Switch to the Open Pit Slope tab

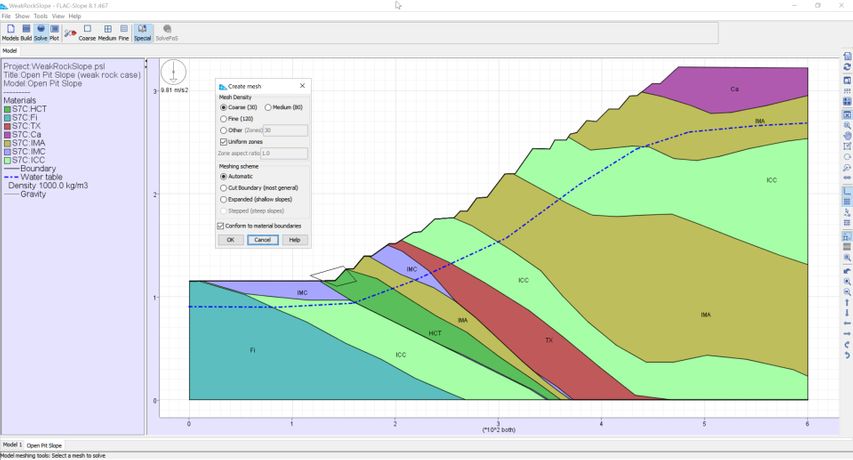(x=44, y=445)
